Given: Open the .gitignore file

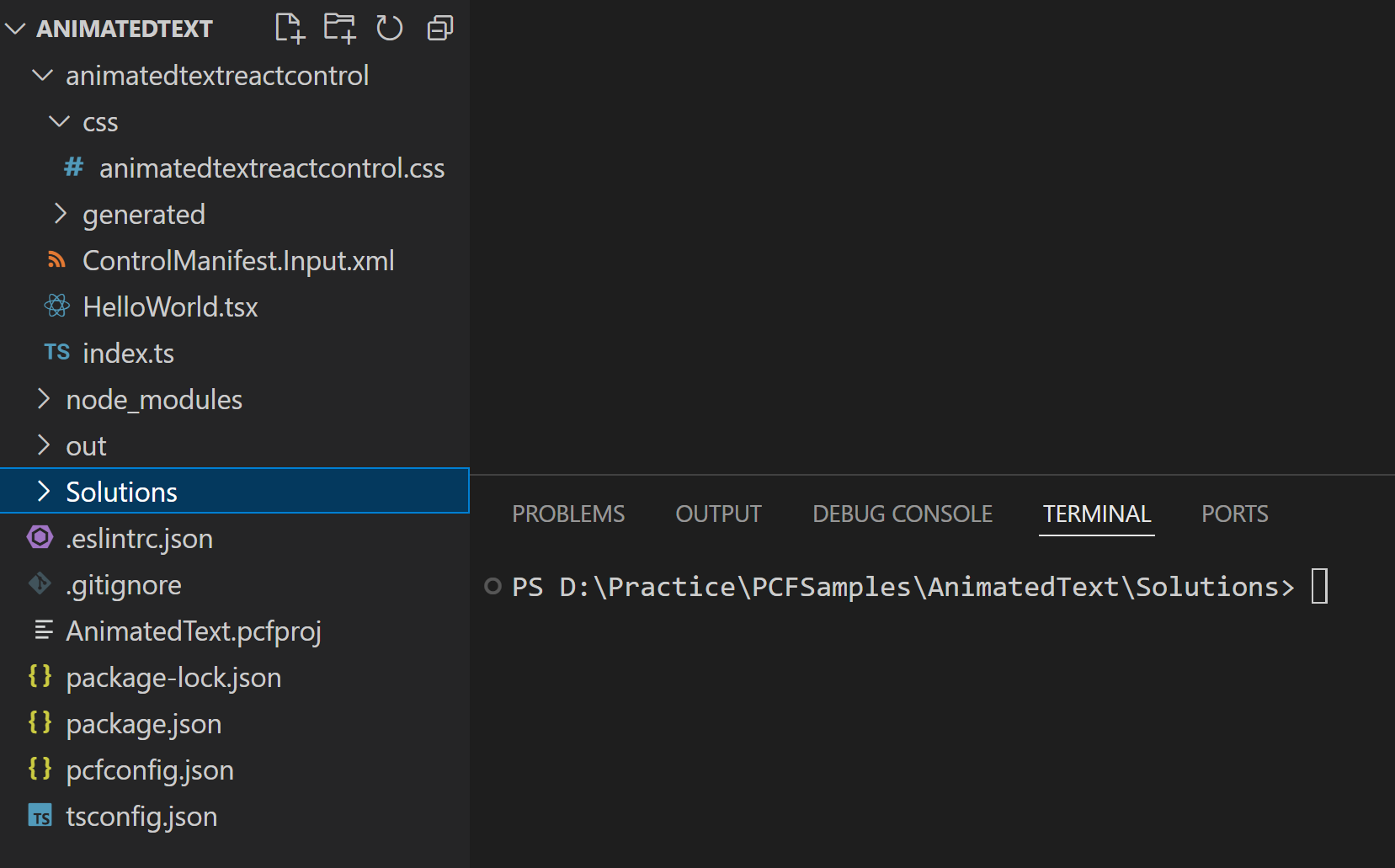Looking at the screenshot, I should pos(124,585).
